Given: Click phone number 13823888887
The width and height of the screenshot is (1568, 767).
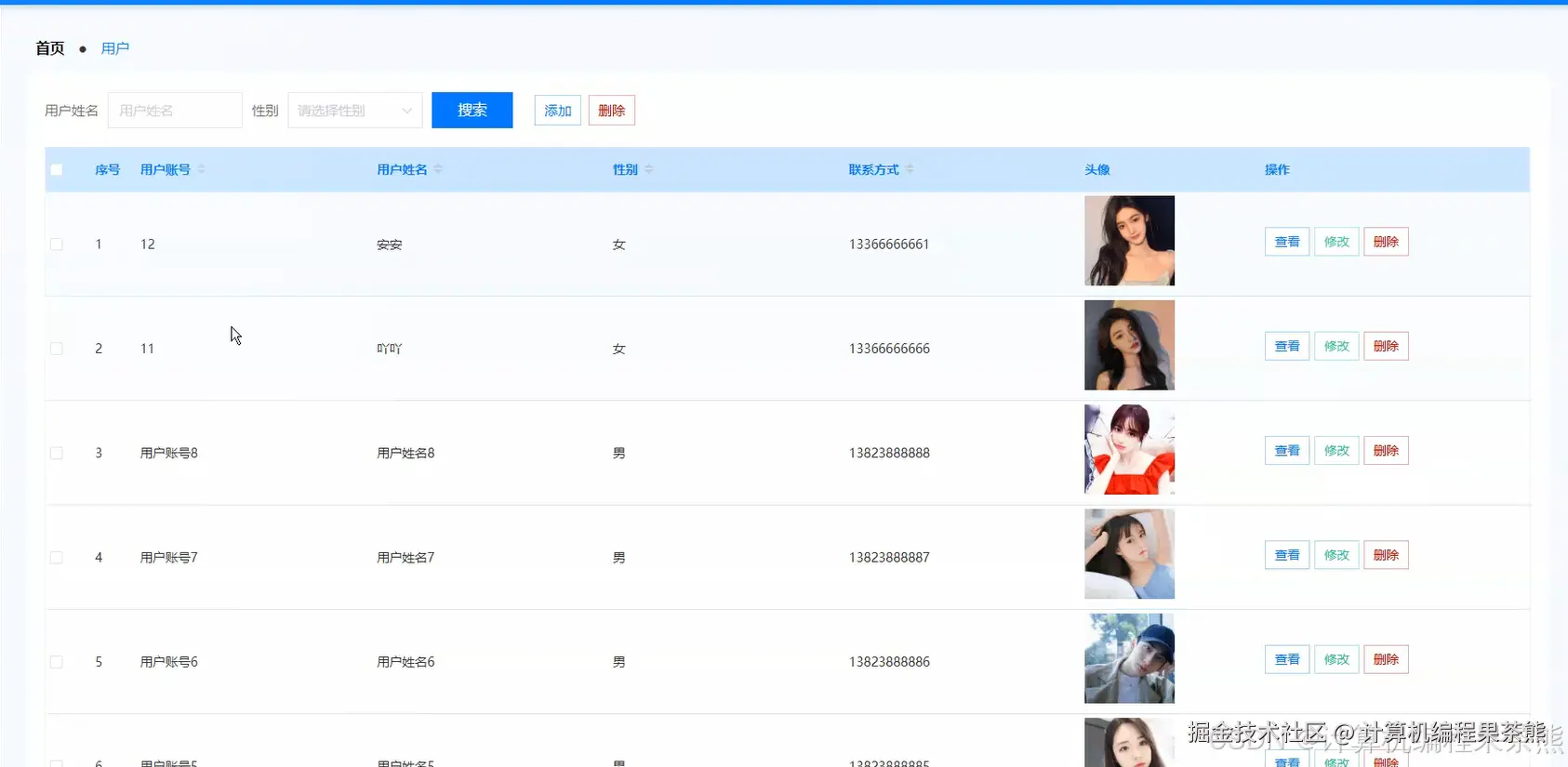Looking at the screenshot, I should pyautogui.click(x=889, y=558).
